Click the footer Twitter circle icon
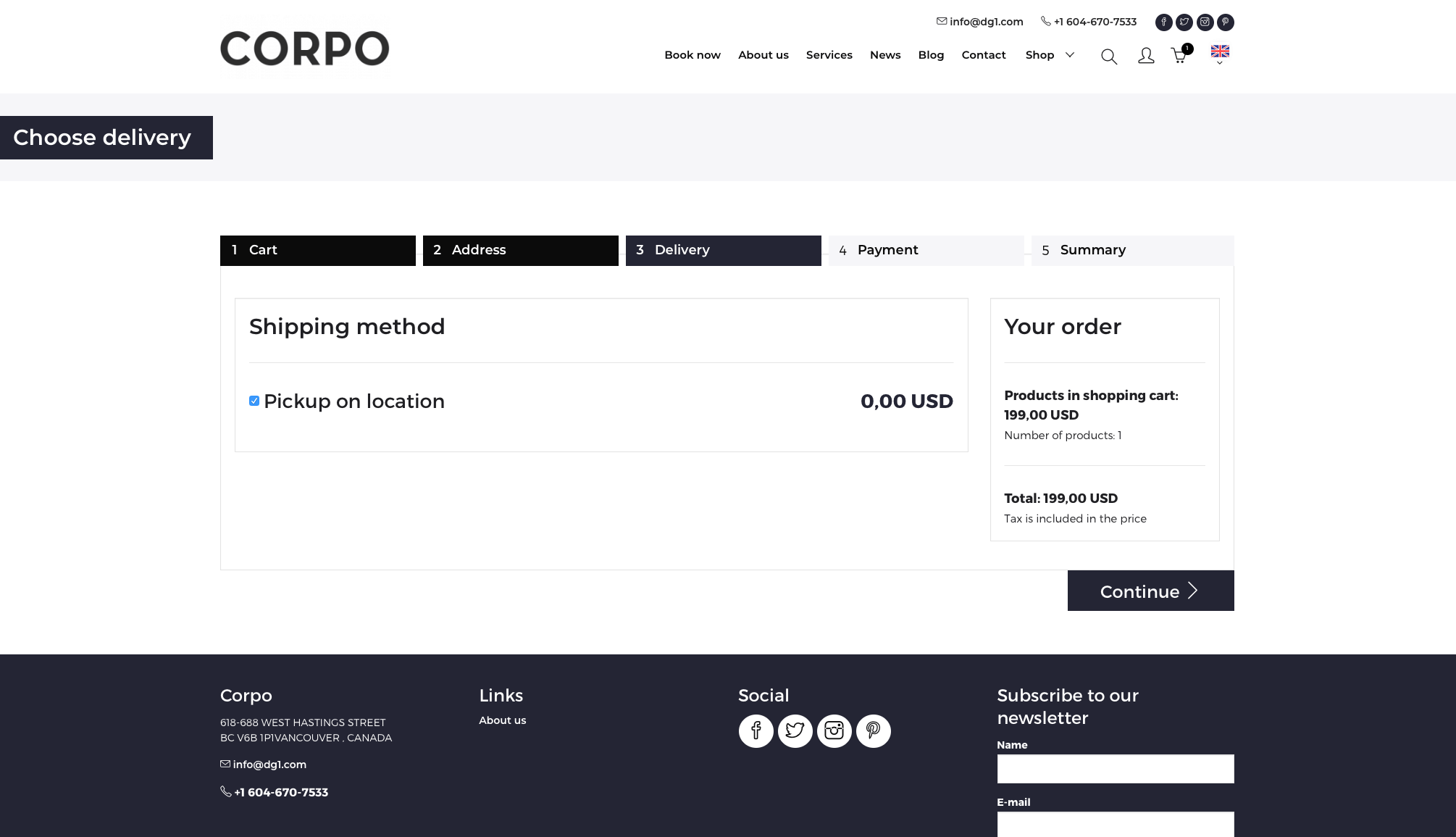 [x=795, y=730]
